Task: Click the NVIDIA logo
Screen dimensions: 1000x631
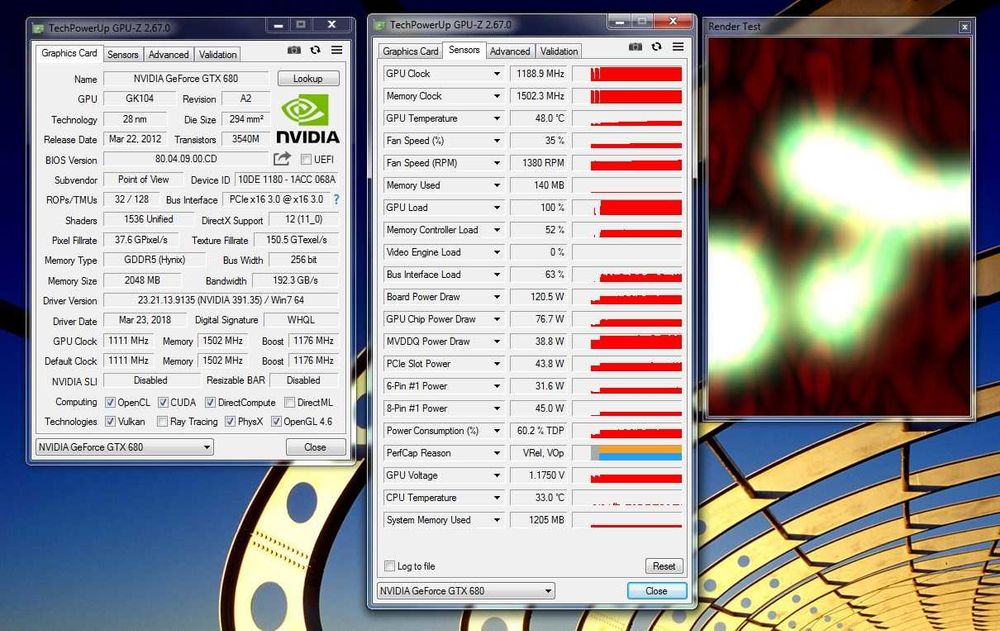Action: pos(308,119)
